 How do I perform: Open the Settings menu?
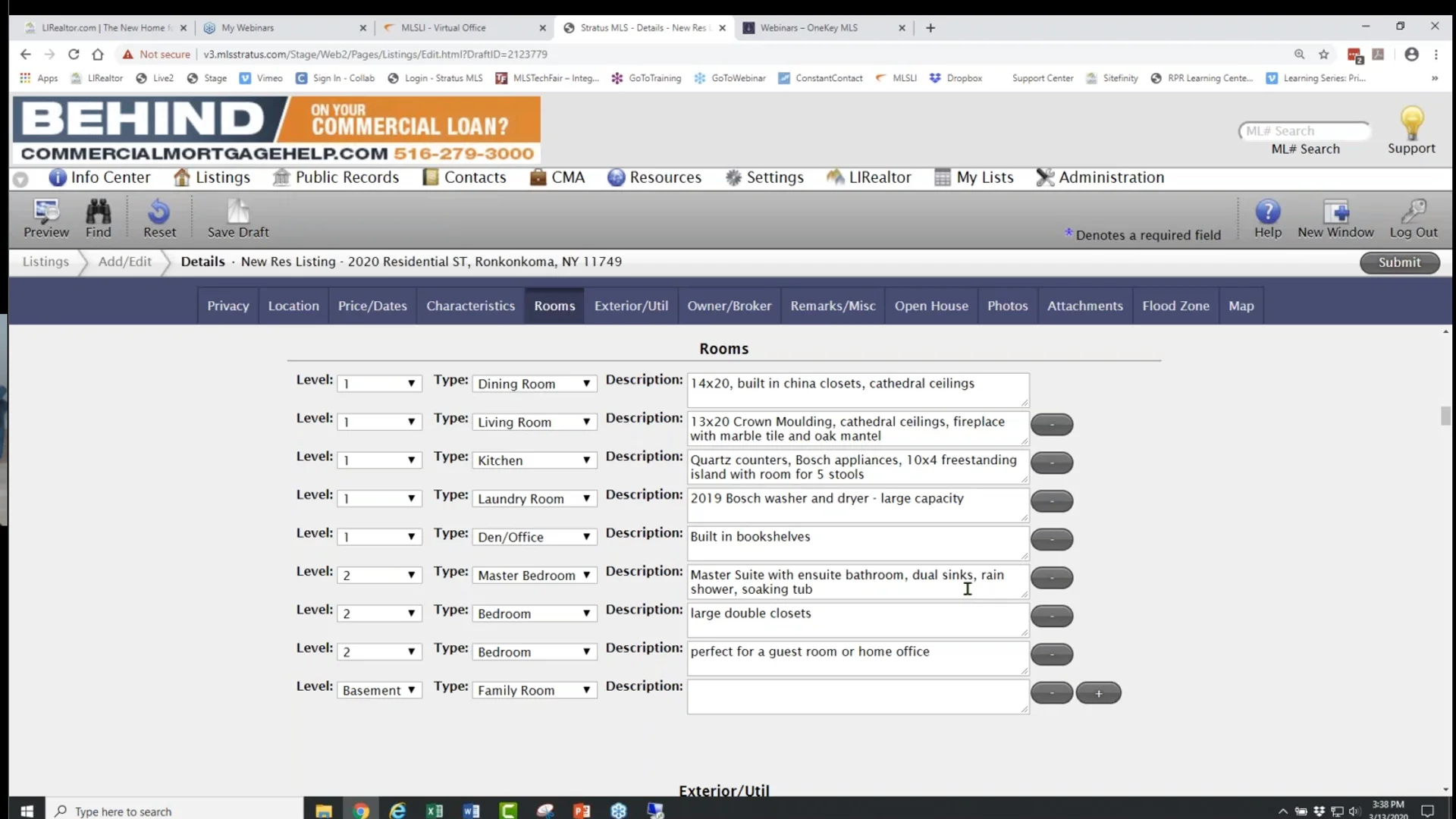pyautogui.click(x=764, y=177)
